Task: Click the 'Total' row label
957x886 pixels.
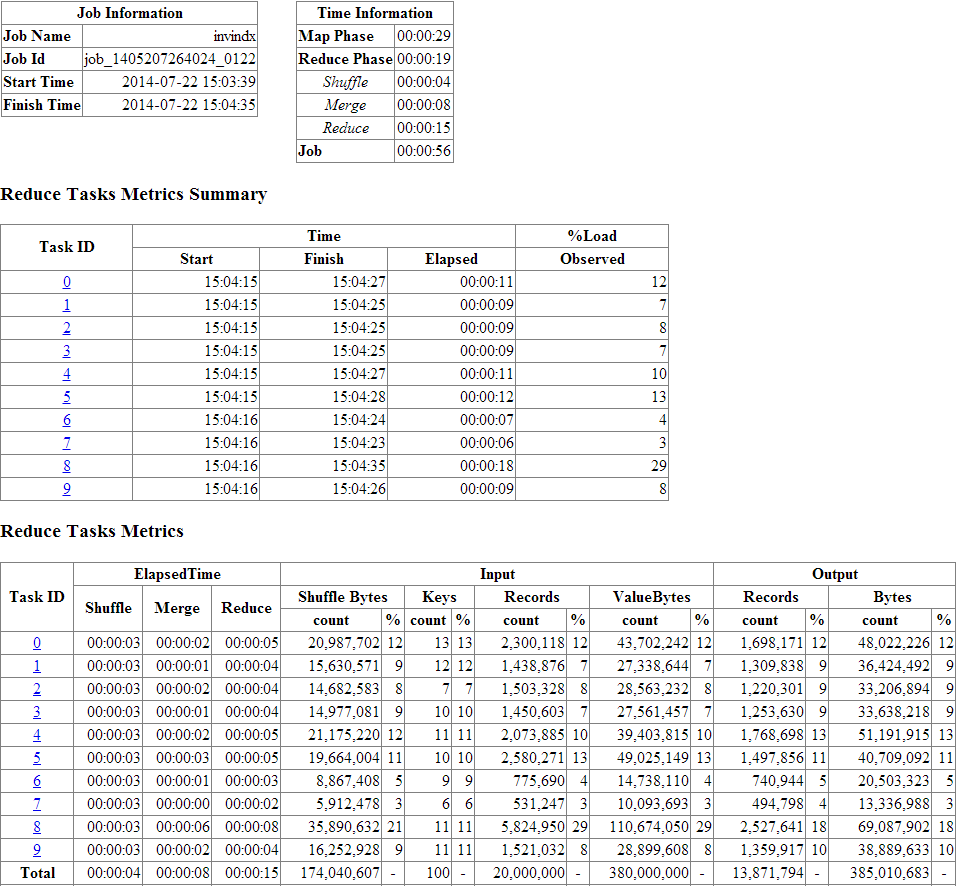Action: (x=37, y=873)
